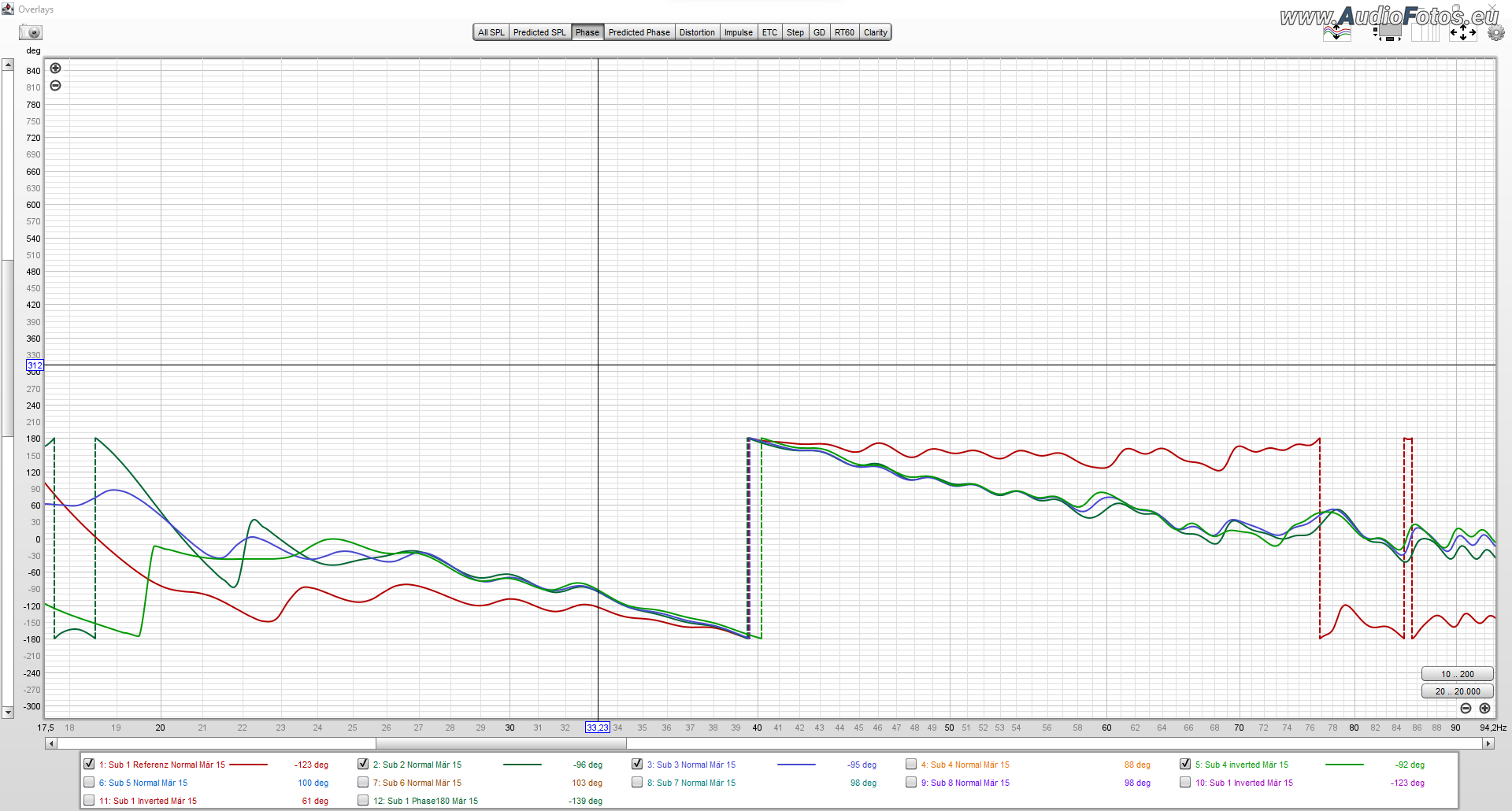Click the separate traces icon
This screenshot has width=1512, height=811.
[1336, 32]
